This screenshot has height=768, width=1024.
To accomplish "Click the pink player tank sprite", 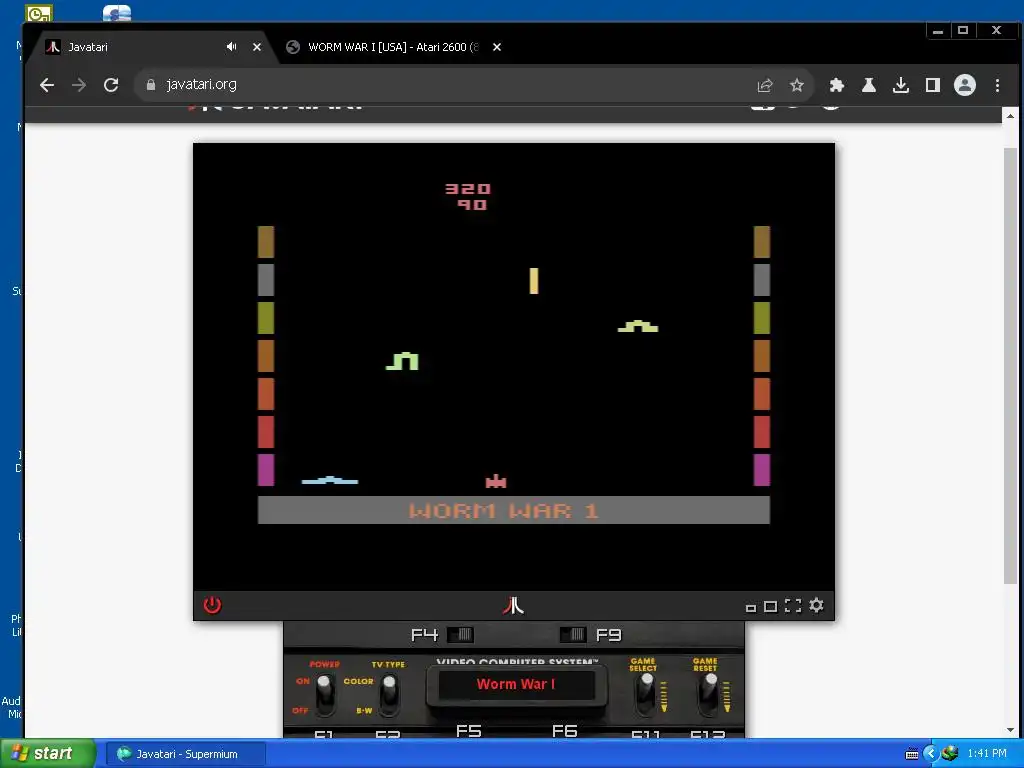I will [496, 481].
